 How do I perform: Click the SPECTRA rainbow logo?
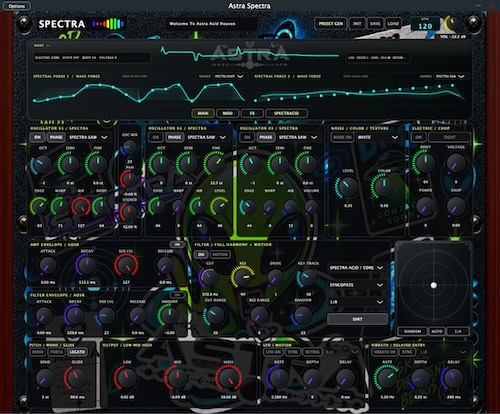pyautogui.click(x=108, y=24)
